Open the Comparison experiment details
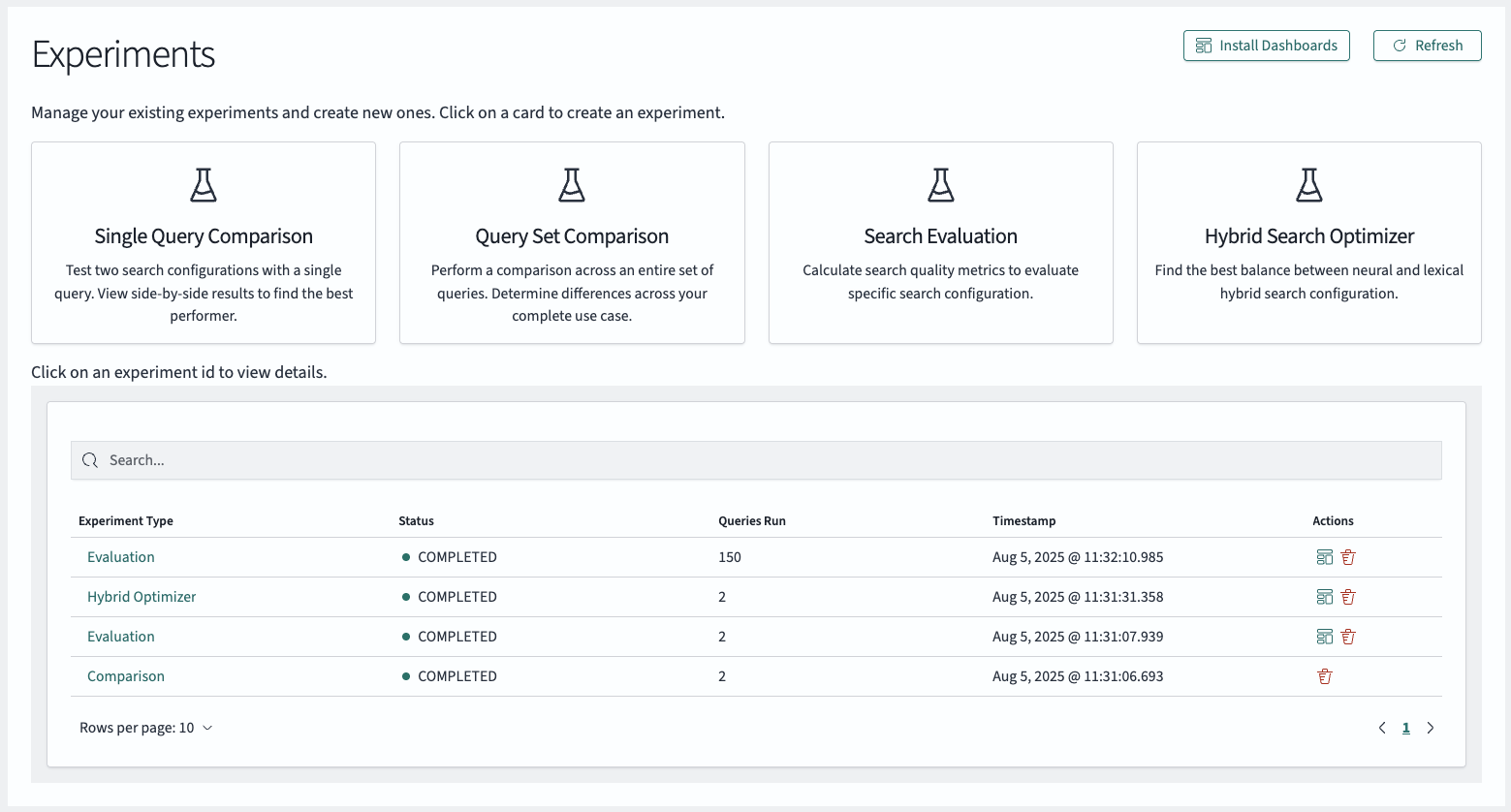 coord(125,675)
